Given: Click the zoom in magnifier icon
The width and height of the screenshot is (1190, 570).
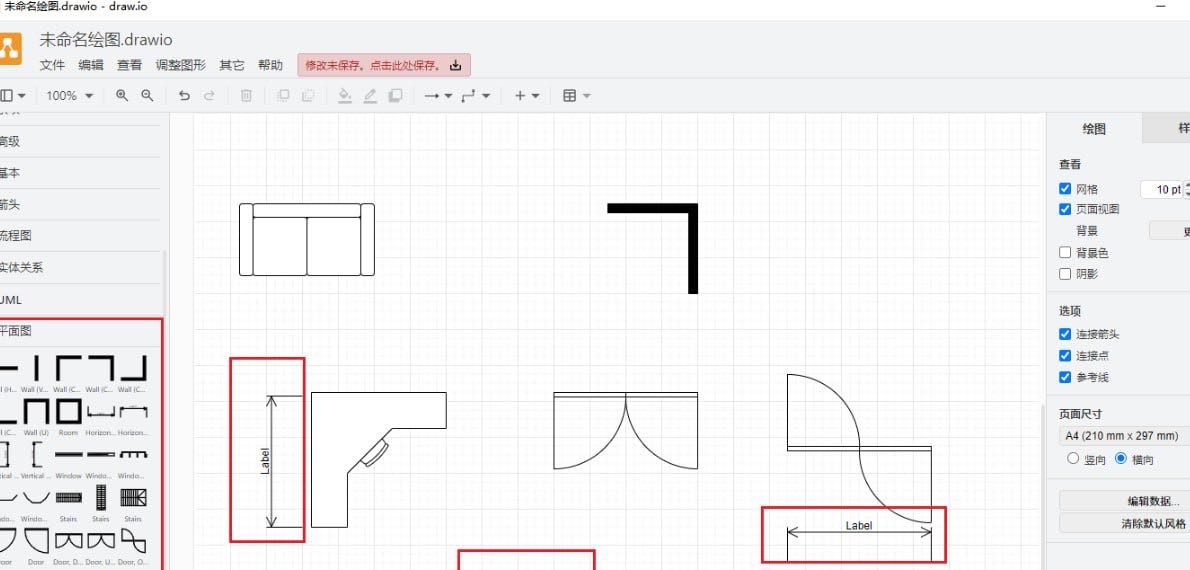Looking at the screenshot, I should [122, 96].
